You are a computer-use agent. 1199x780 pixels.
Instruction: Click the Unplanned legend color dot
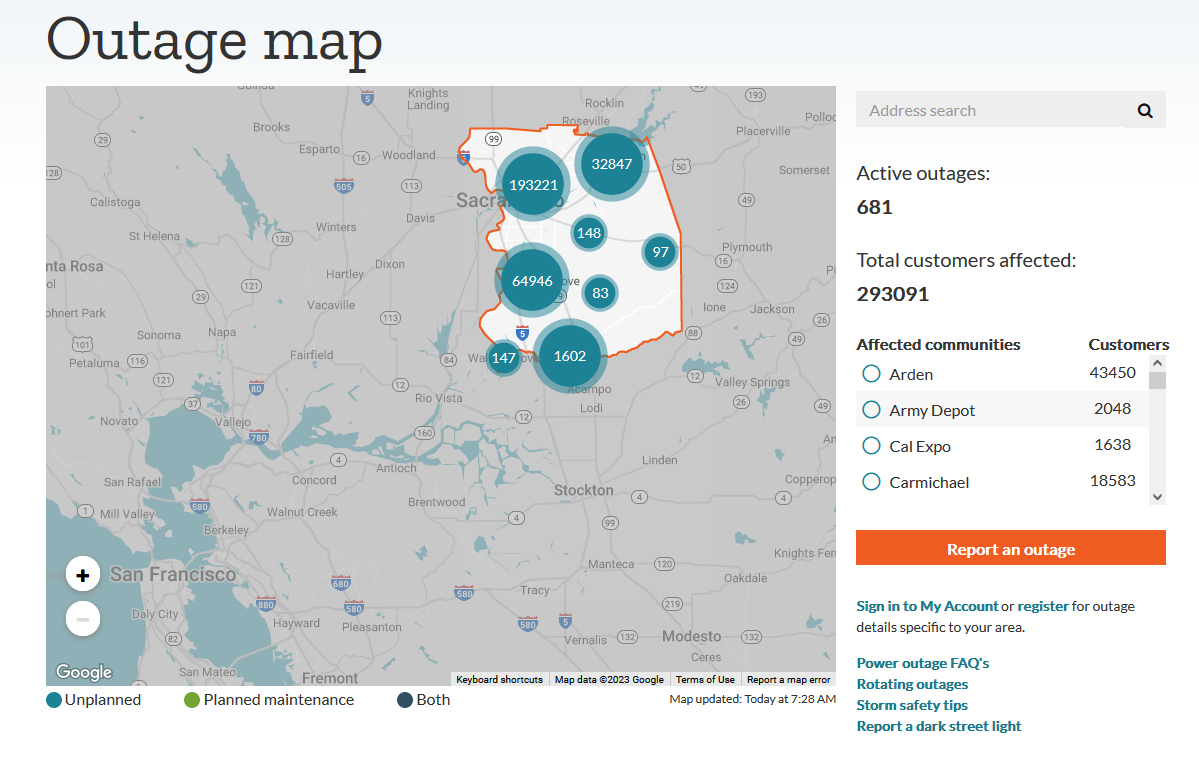coord(54,700)
